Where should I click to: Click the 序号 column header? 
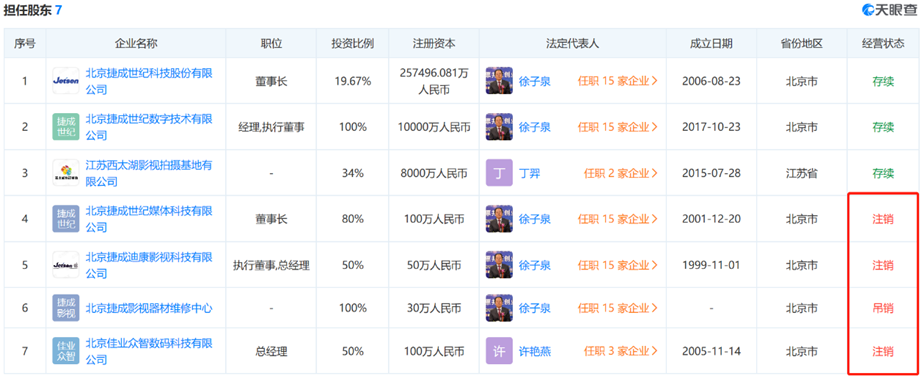(25, 44)
